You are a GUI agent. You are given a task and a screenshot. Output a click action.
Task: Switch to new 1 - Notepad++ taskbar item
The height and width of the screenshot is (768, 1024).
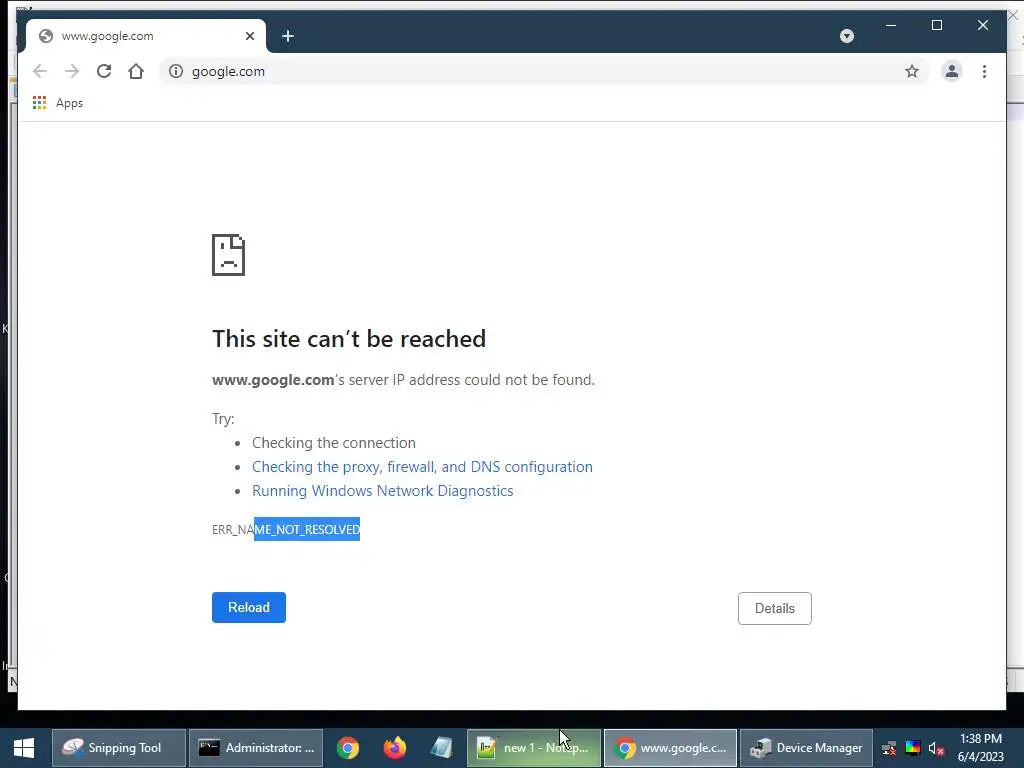(x=534, y=748)
